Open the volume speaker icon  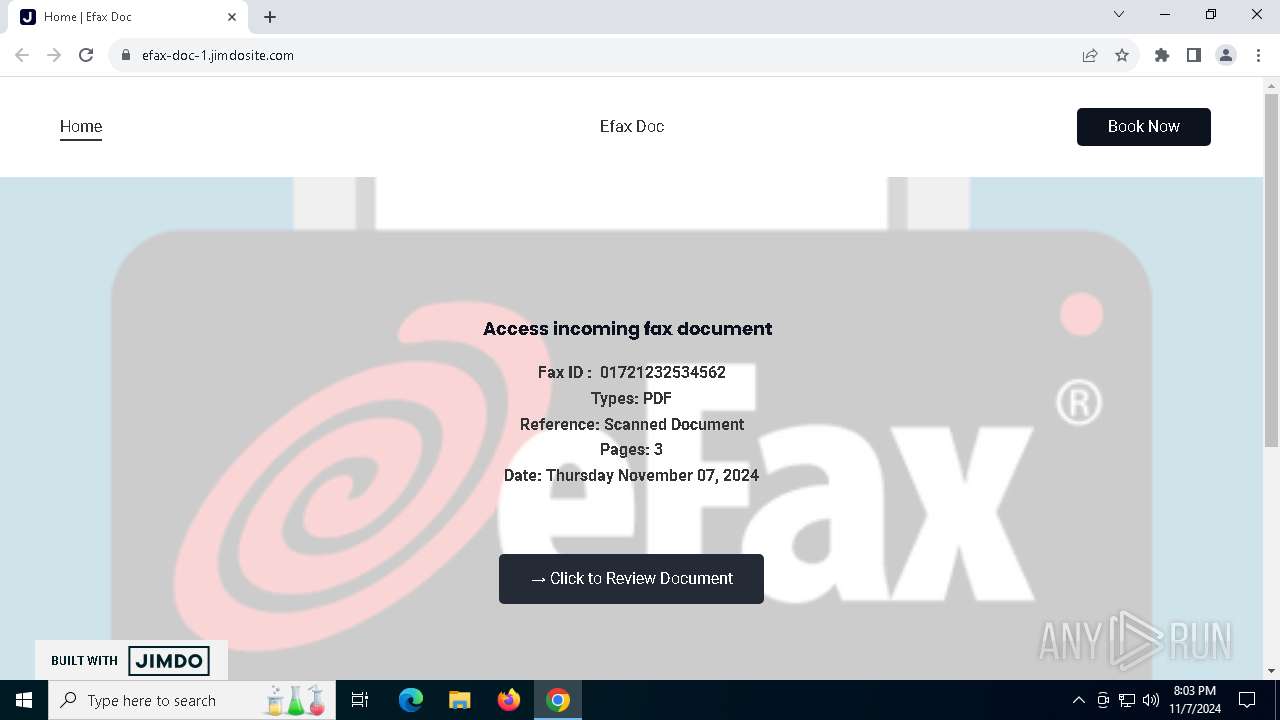pyautogui.click(x=1150, y=700)
